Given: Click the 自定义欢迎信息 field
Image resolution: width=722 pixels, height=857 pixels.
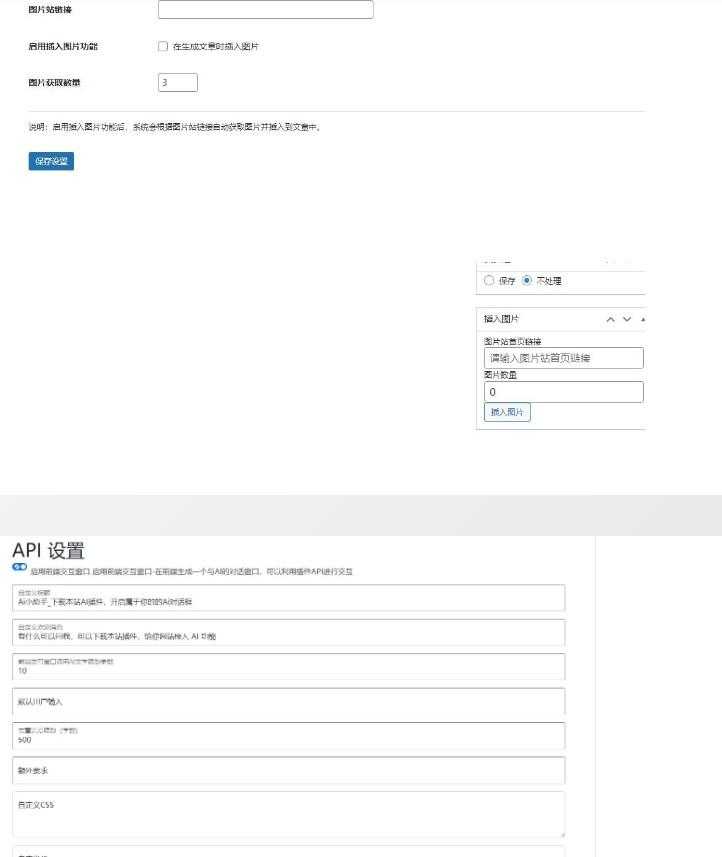Looking at the screenshot, I should [288, 632].
